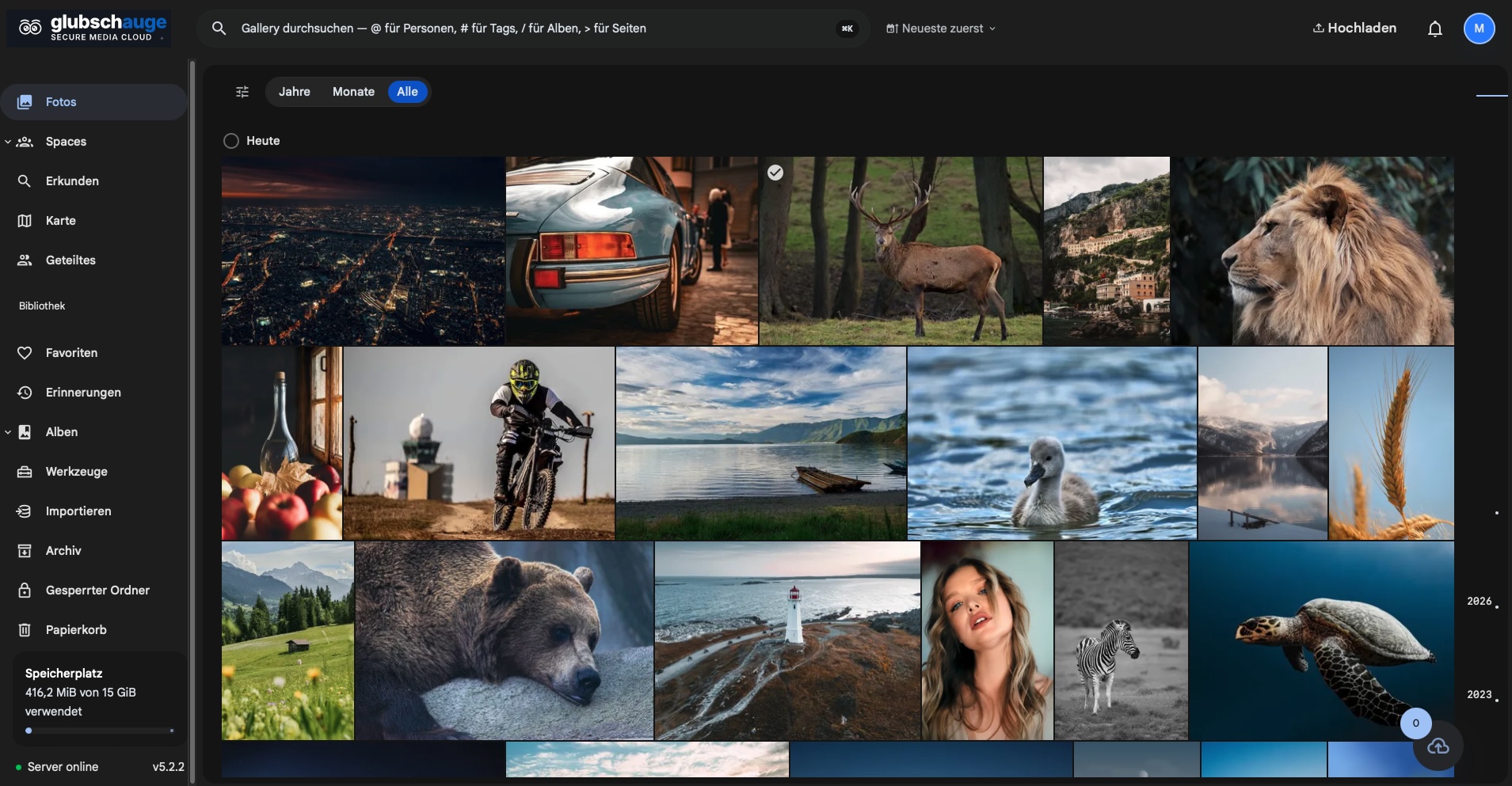Open Fotos in the sidebar
This screenshot has height=786, width=1512.
coord(93,102)
